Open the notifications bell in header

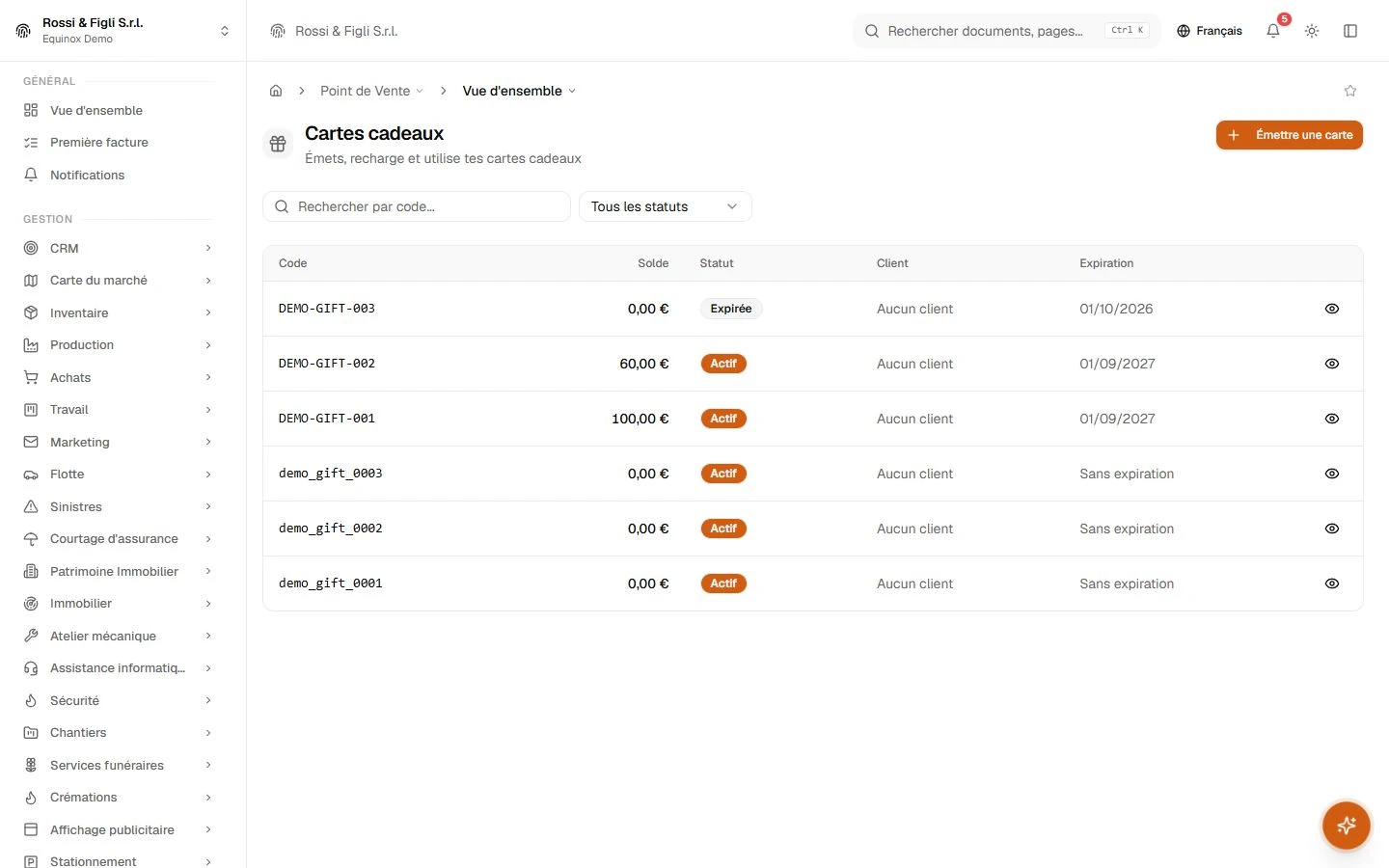coord(1273,31)
